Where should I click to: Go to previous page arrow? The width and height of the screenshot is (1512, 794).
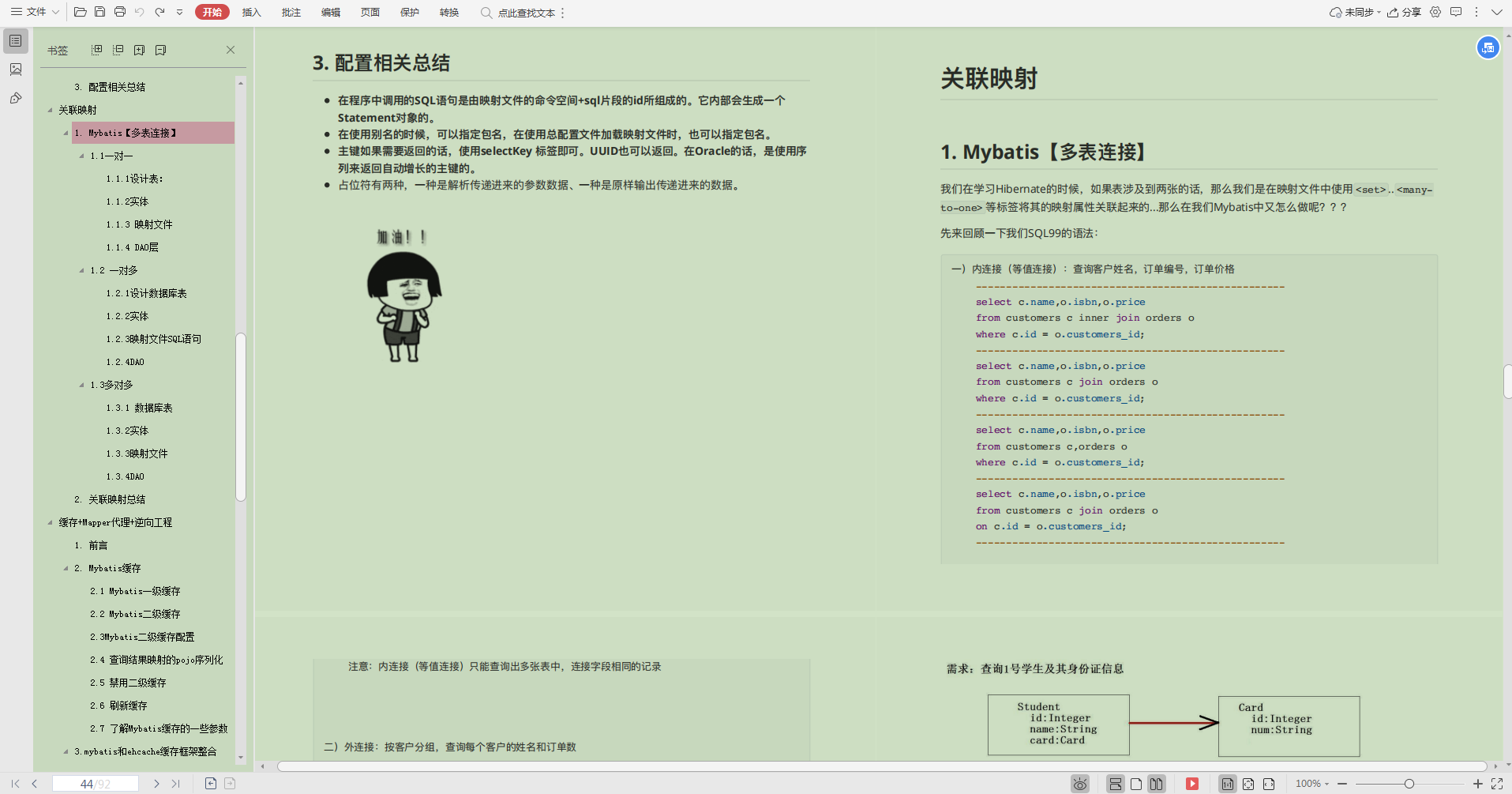pyautogui.click(x=35, y=784)
